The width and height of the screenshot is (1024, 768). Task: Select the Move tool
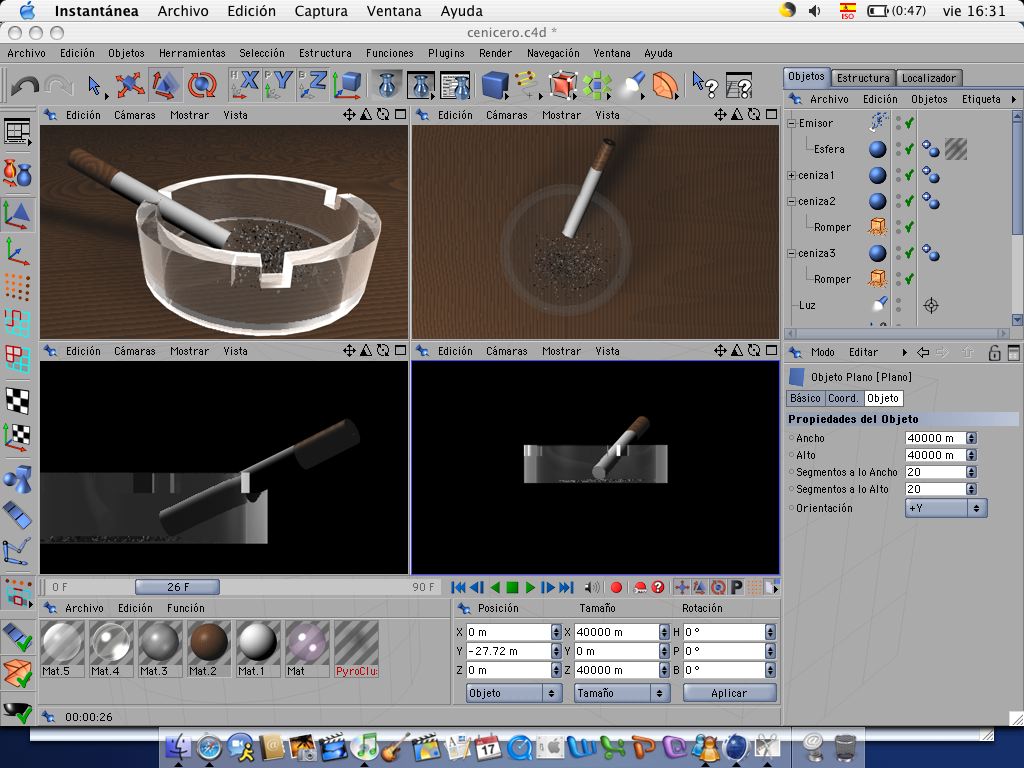pyautogui.click(x=130, y=85)
